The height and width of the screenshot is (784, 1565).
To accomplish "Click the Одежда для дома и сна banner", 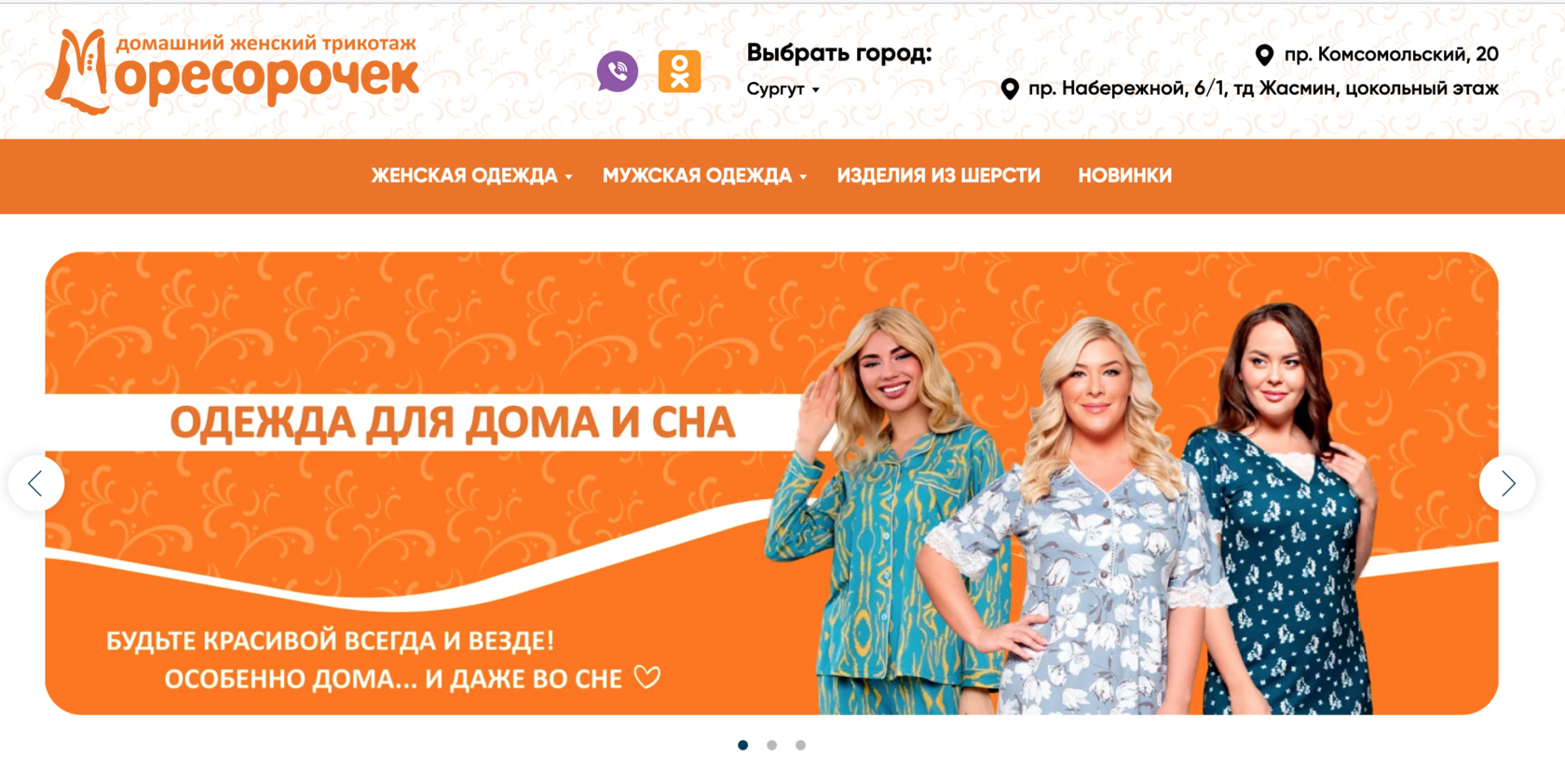I will point(771,483).
